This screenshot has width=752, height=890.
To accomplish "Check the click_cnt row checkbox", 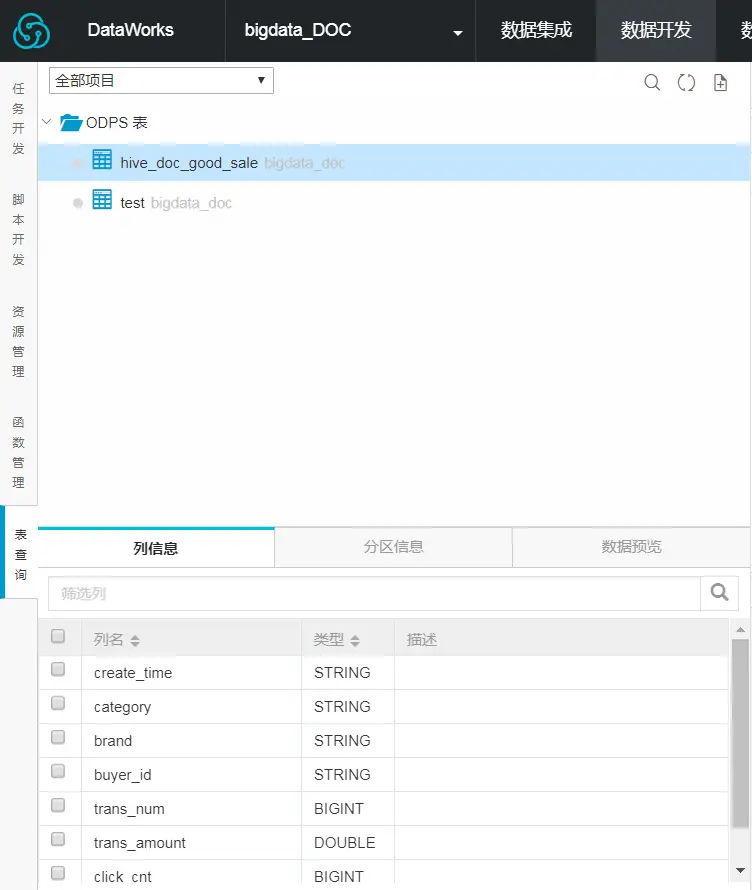I will [x=58, y=873].
